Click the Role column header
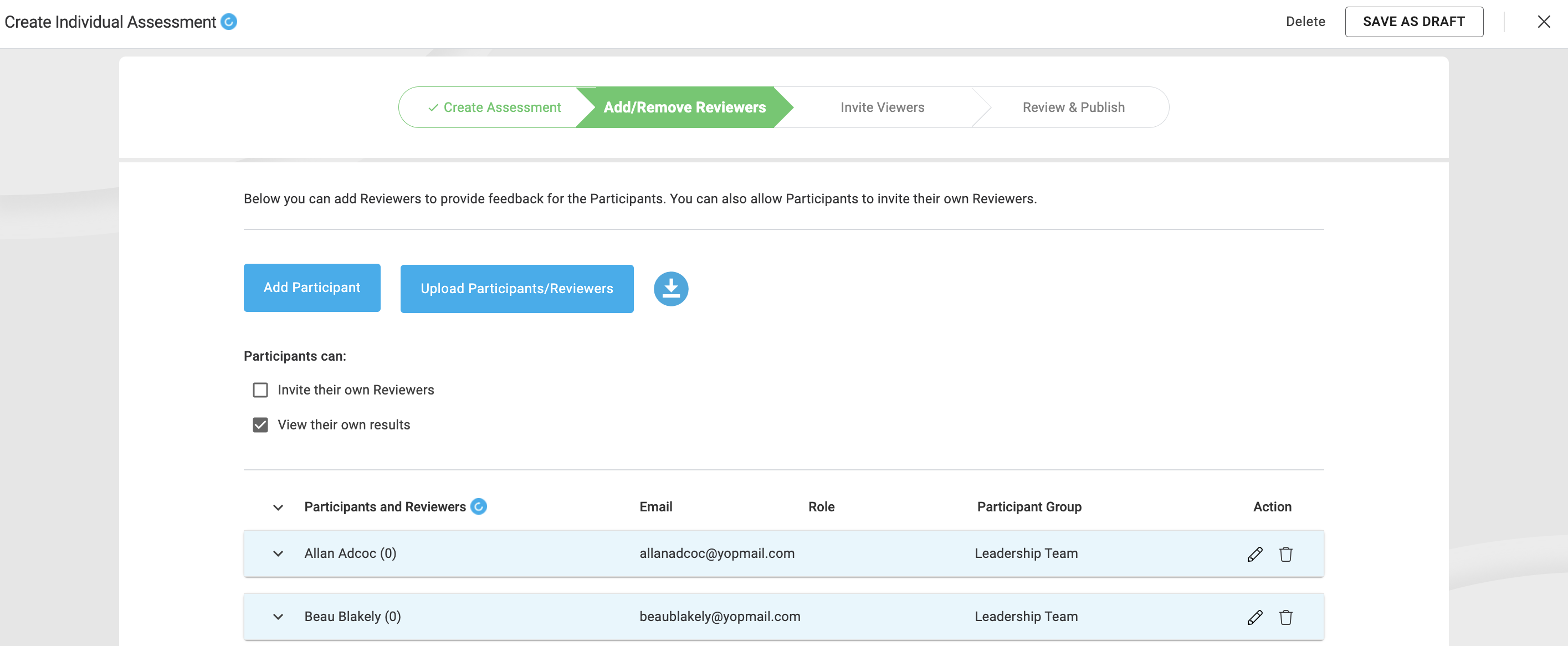Viewport: 1568px width, 646px height. coord(821,506)
